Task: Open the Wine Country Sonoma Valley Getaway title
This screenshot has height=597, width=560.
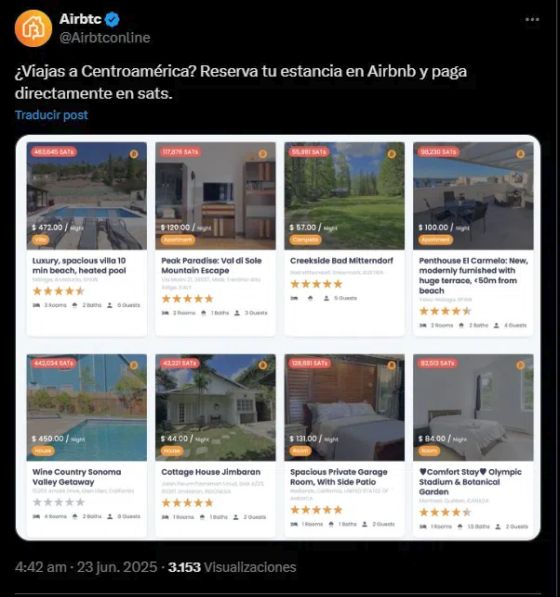Action: (x=77, y=477)
